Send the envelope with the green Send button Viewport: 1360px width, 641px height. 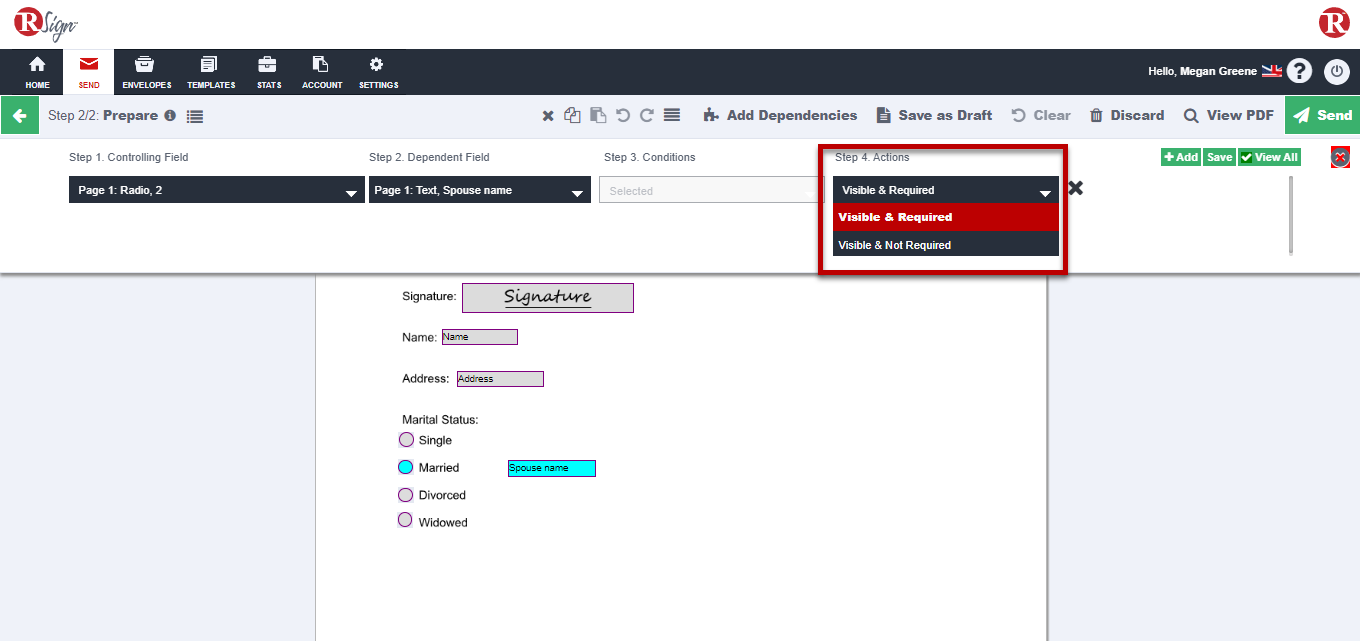pyautogui.click(x=1322, y=115)
